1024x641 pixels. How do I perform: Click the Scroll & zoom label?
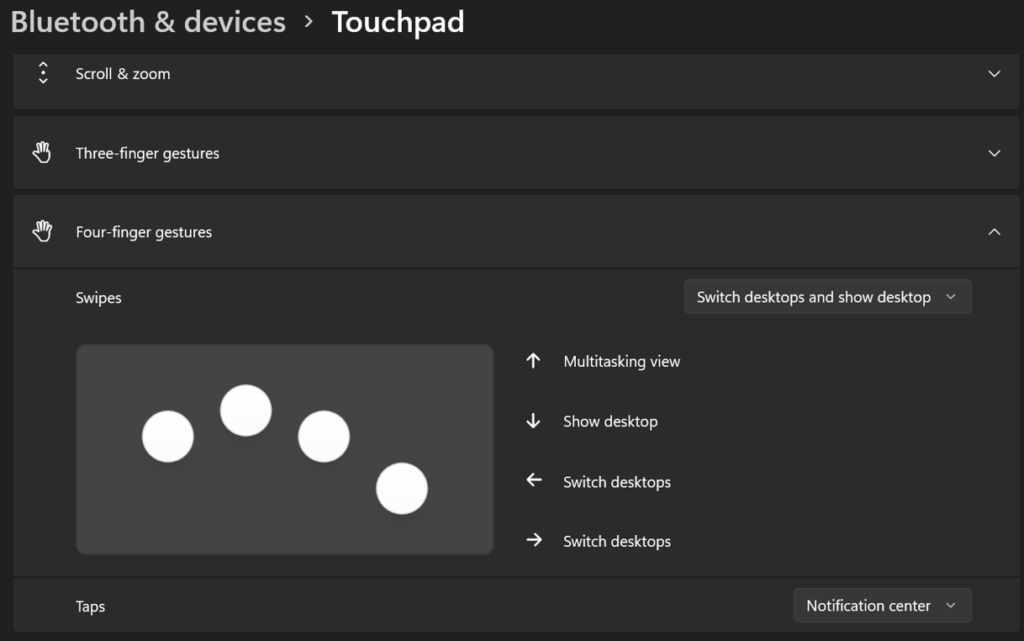(123, 74)
